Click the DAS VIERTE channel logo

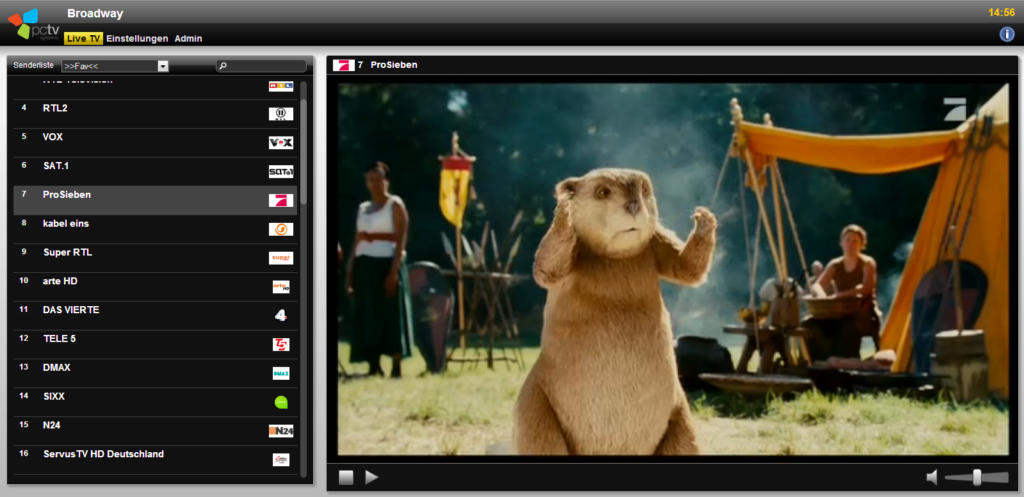pyautogui.click(x=281, y=315)
